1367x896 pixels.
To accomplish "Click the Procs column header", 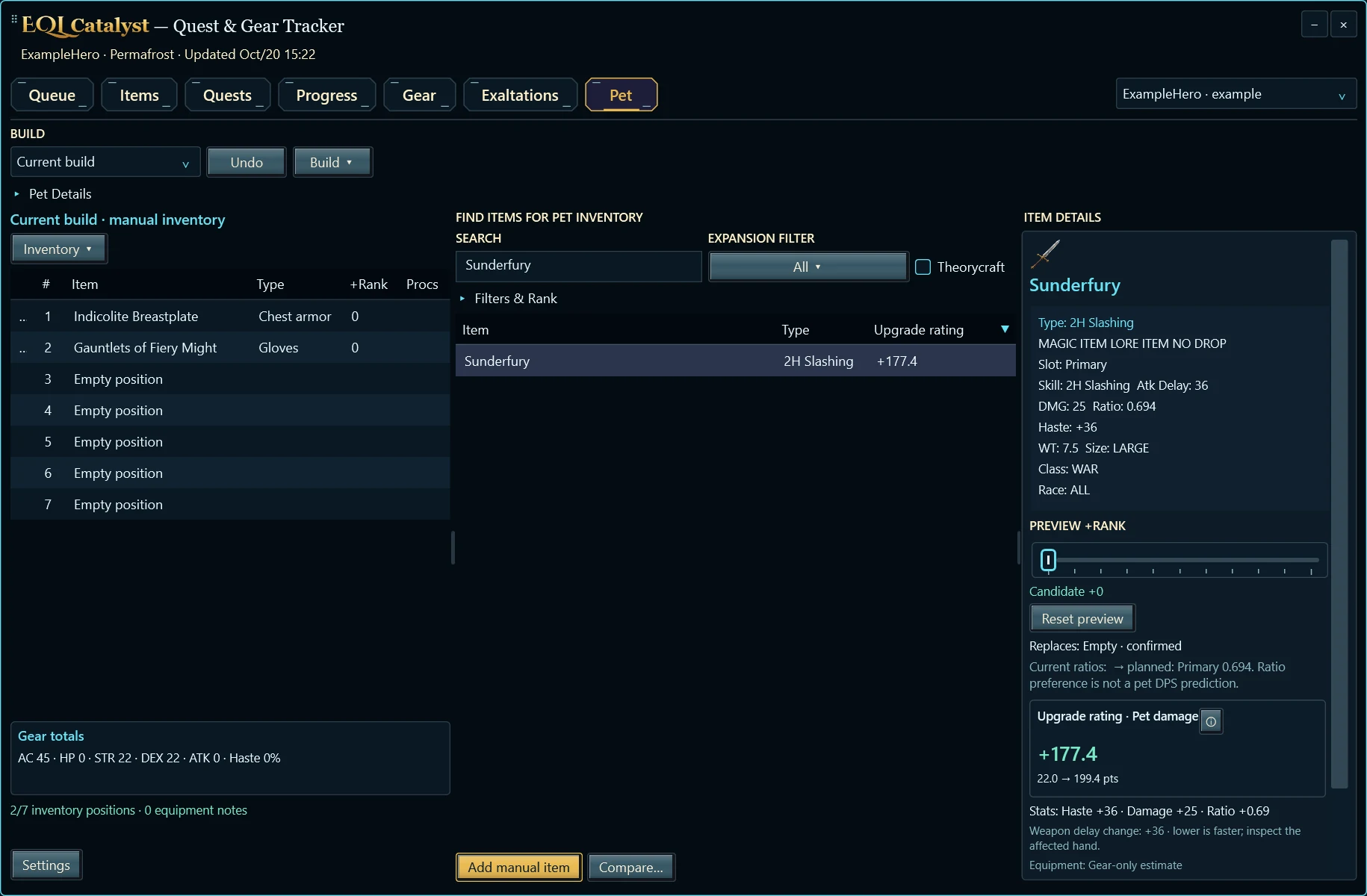I will pos(422,284).
